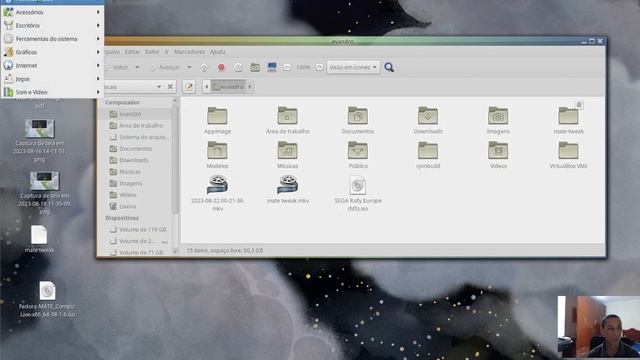640x360 pixels.
Task: Select the AppImage folder icon
Action: tap(217, 116)
